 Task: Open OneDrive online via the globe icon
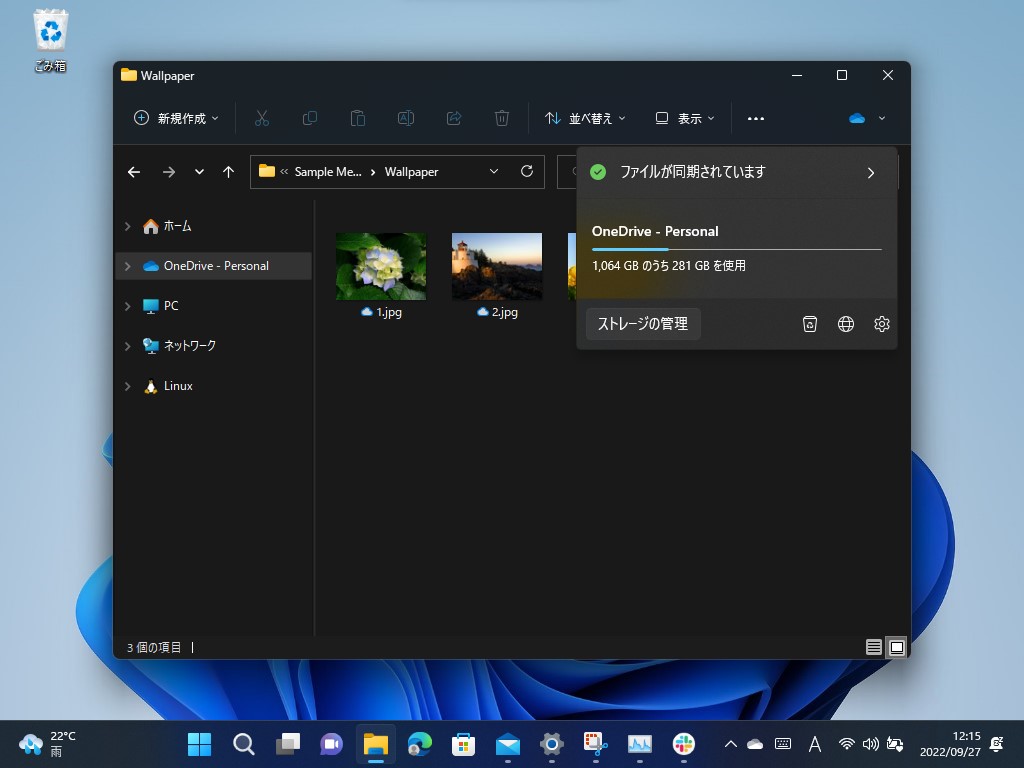tap(846, 324)
